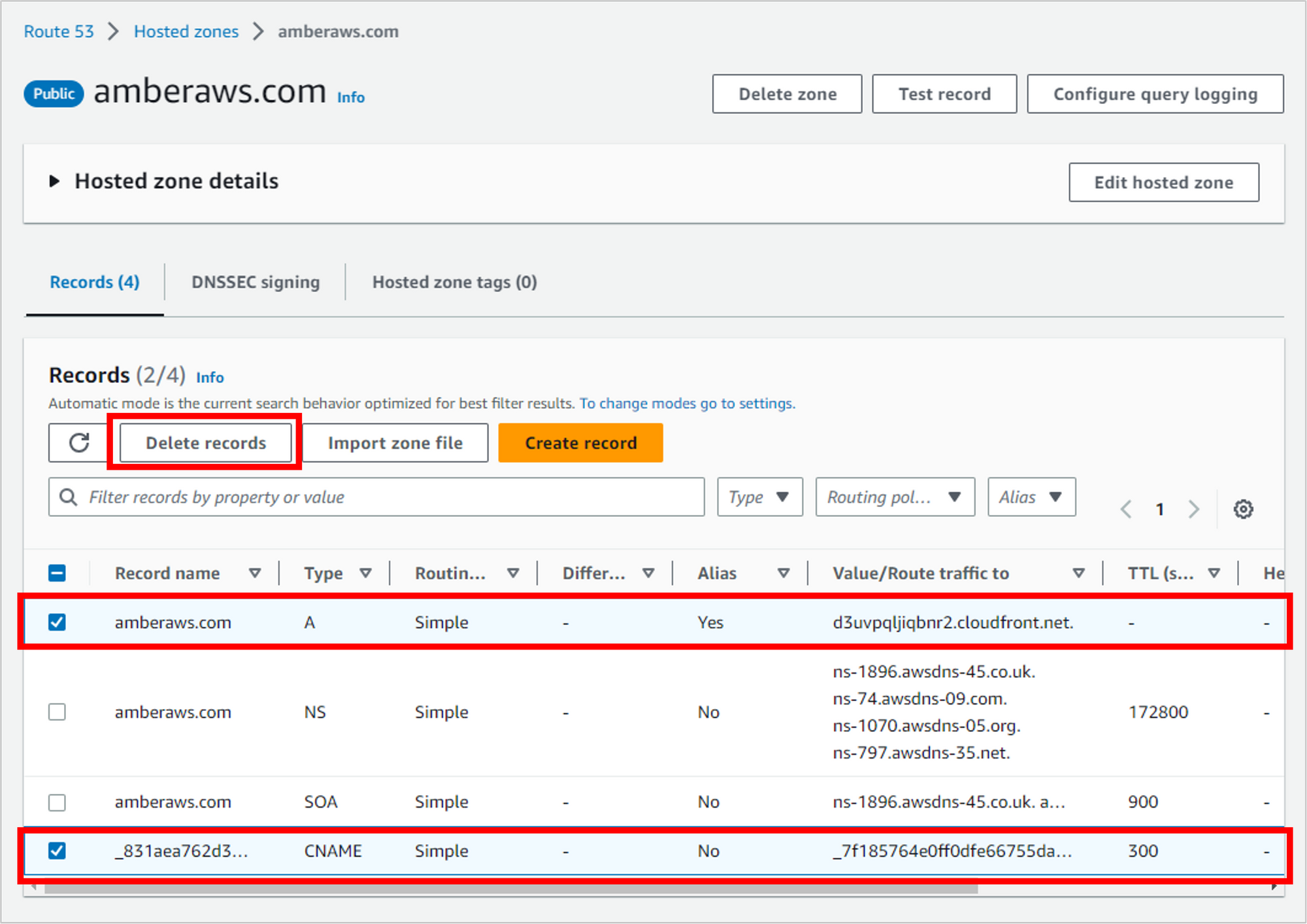Click the filter records search field
Screen dimensions: 1307x924
[376, 497]
